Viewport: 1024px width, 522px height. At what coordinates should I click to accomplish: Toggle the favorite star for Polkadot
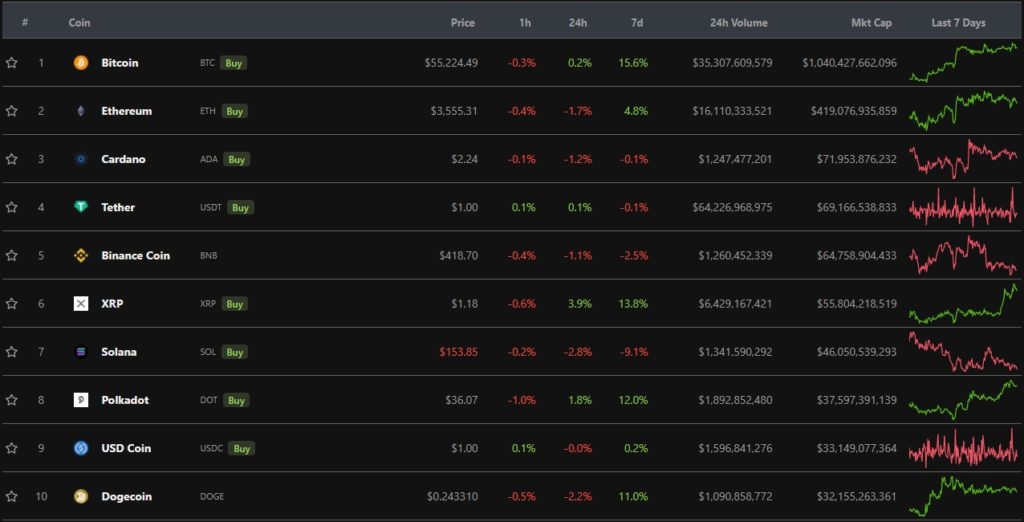coord(12,400)
